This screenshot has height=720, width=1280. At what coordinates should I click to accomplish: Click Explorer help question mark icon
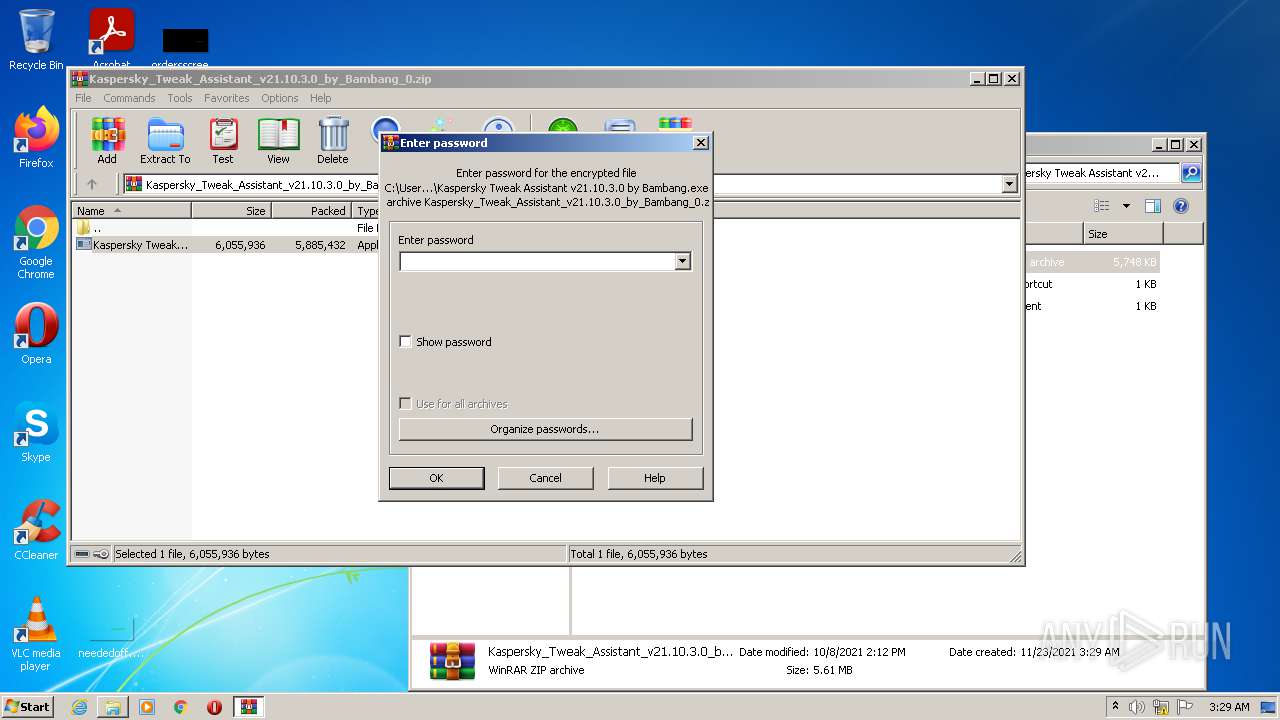coord(1180,206)
